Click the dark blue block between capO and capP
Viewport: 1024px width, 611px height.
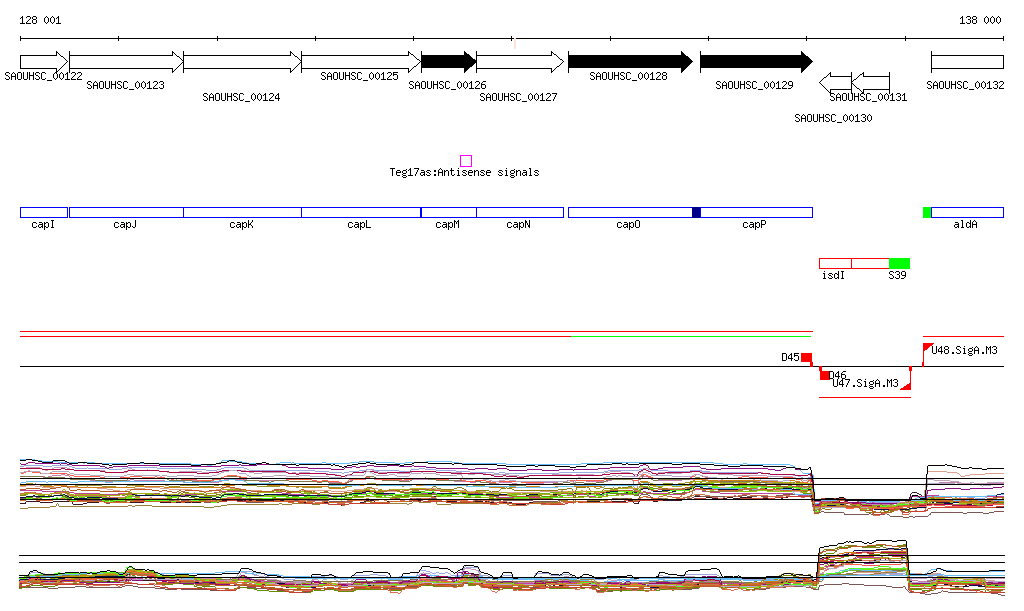click(x=696, y=212)
